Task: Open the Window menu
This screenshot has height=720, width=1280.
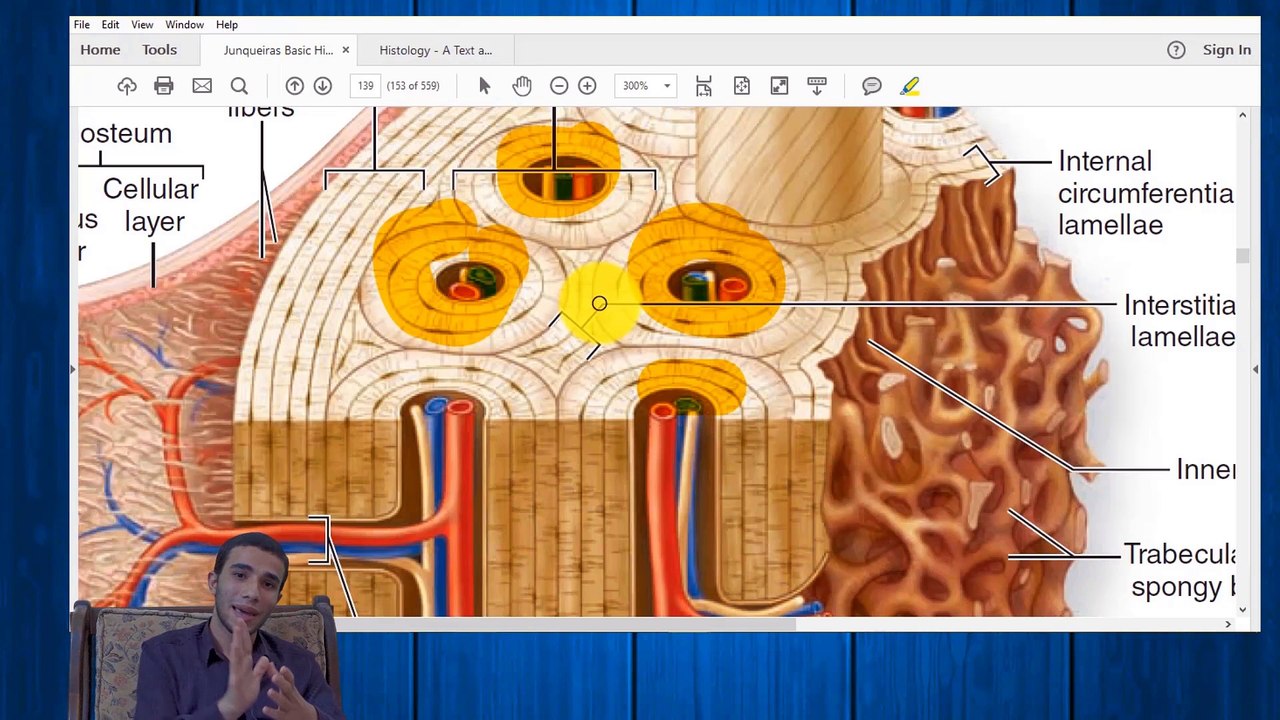Action: pos(184,25)
